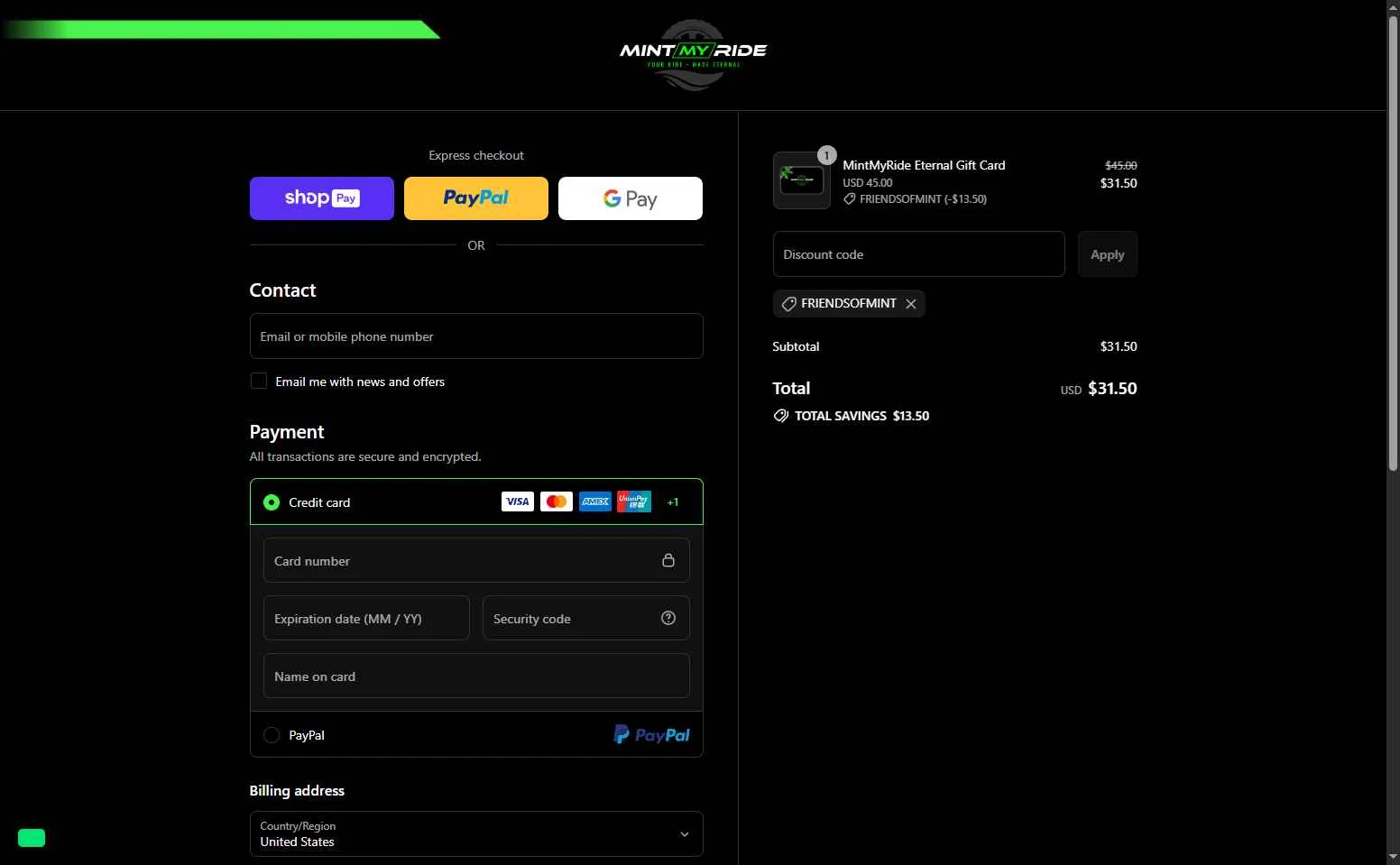The height and width of the screenshot is (865, 1400).
Task: Click the lock icon in Card number
Action: pyautogui.click(x=668, y=560)
